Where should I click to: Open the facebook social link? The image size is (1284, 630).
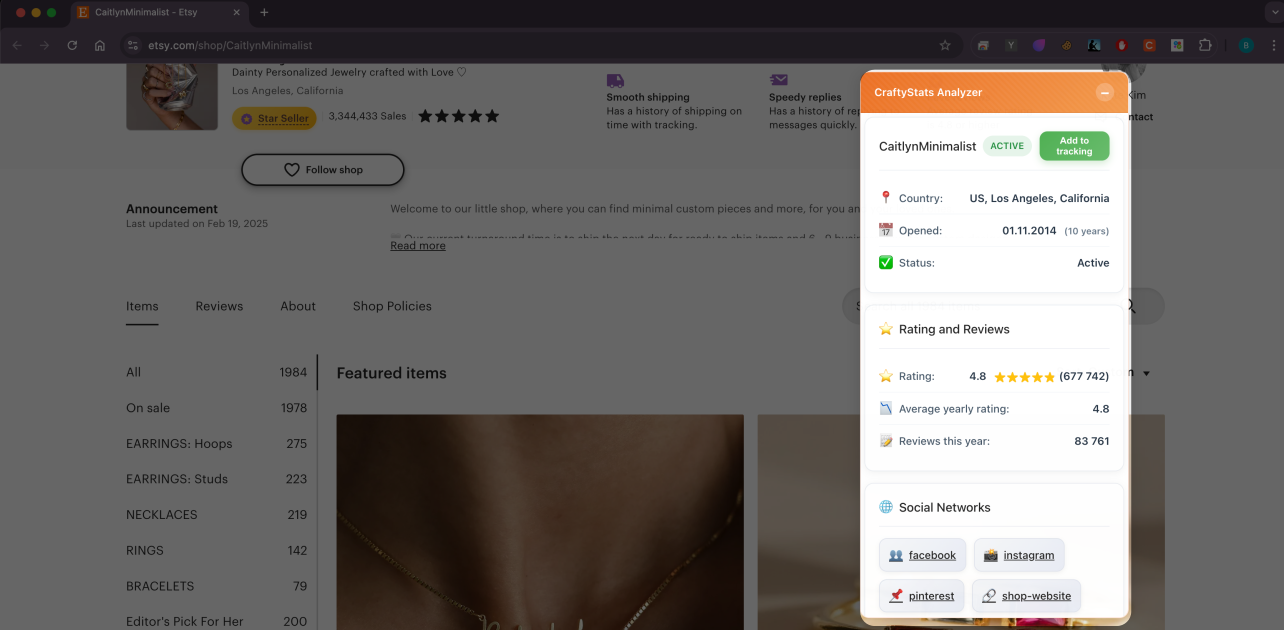[922, 555]
